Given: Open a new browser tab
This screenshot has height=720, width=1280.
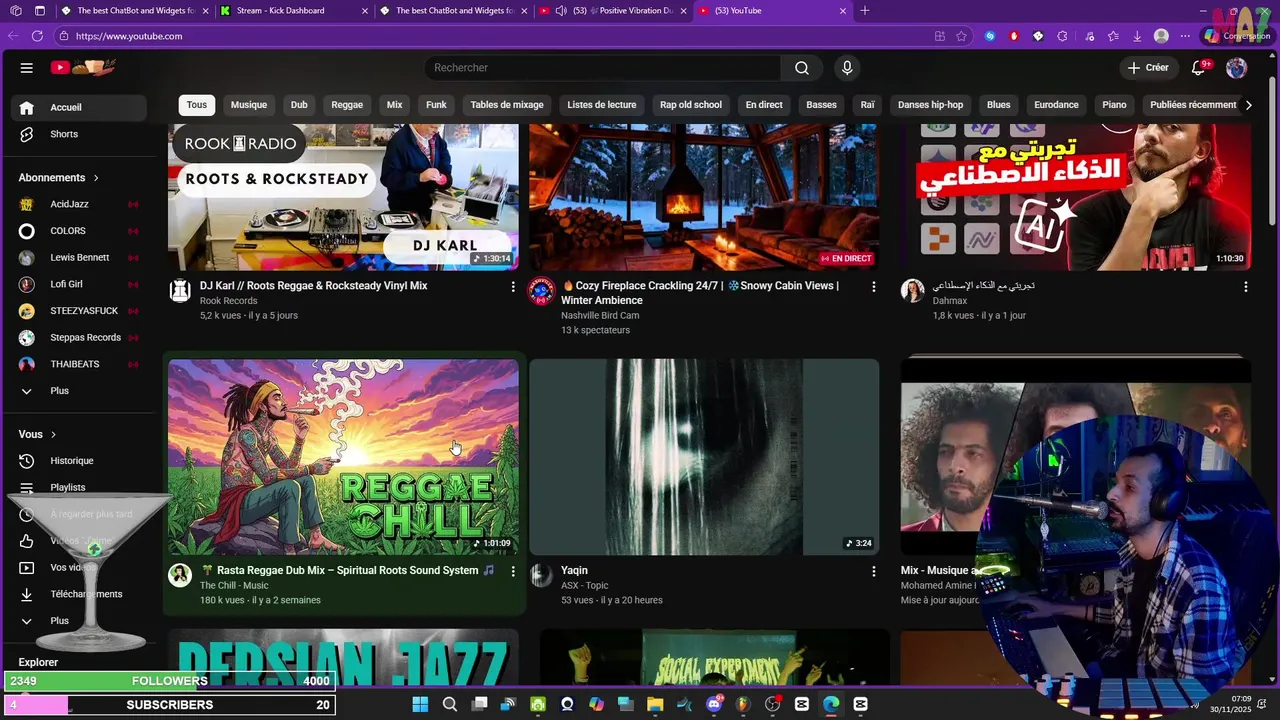Looking at the screenshot, I should [865, 11].
